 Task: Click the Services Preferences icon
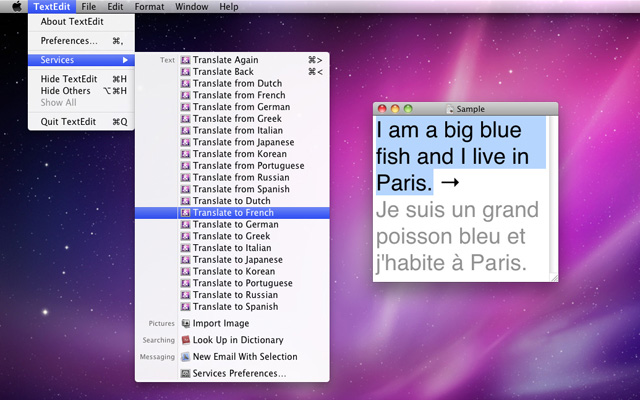tap(185, 373)
